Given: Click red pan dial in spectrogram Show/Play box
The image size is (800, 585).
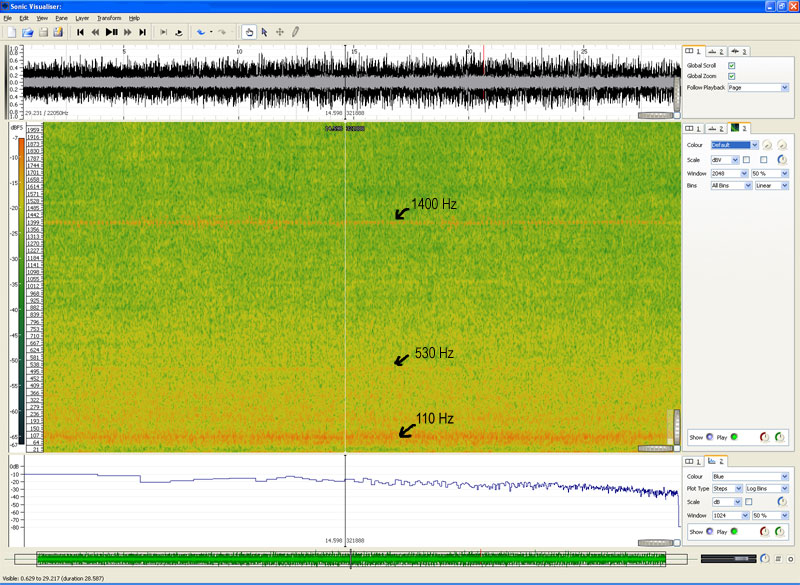Looking at the screenshot, I should 764,437.
